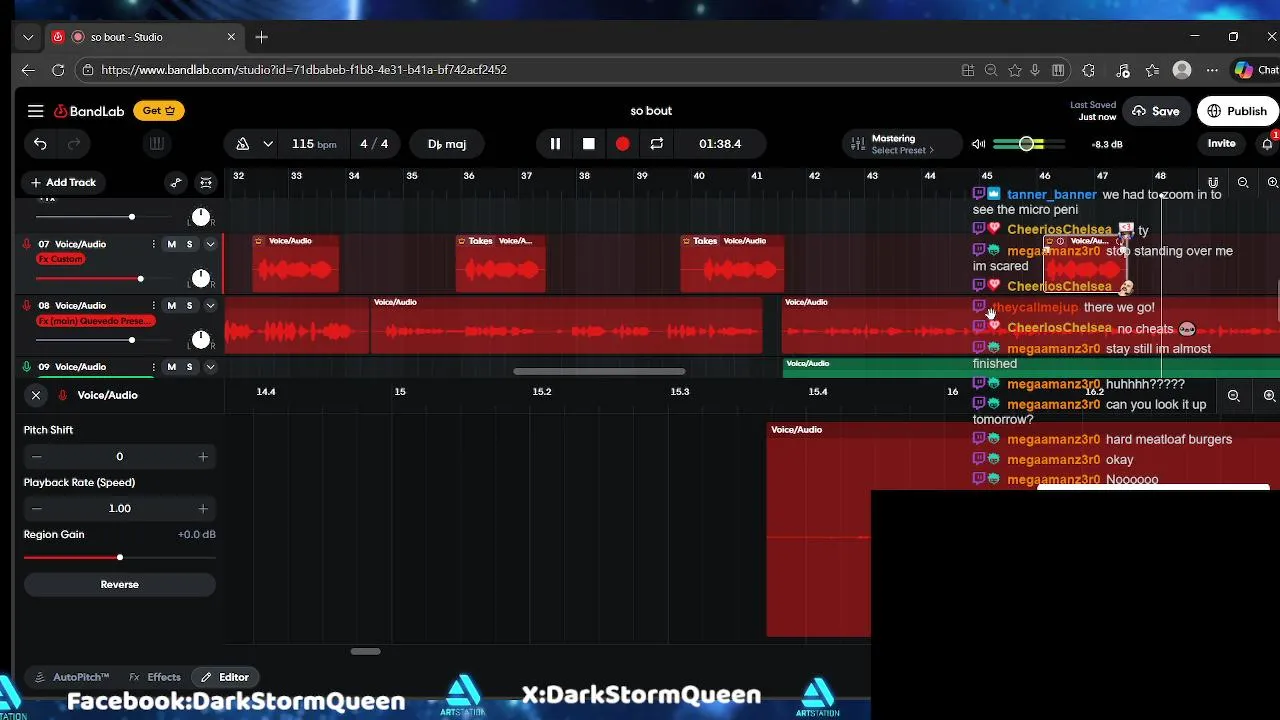Decrease Pitch Shift value

37,457
